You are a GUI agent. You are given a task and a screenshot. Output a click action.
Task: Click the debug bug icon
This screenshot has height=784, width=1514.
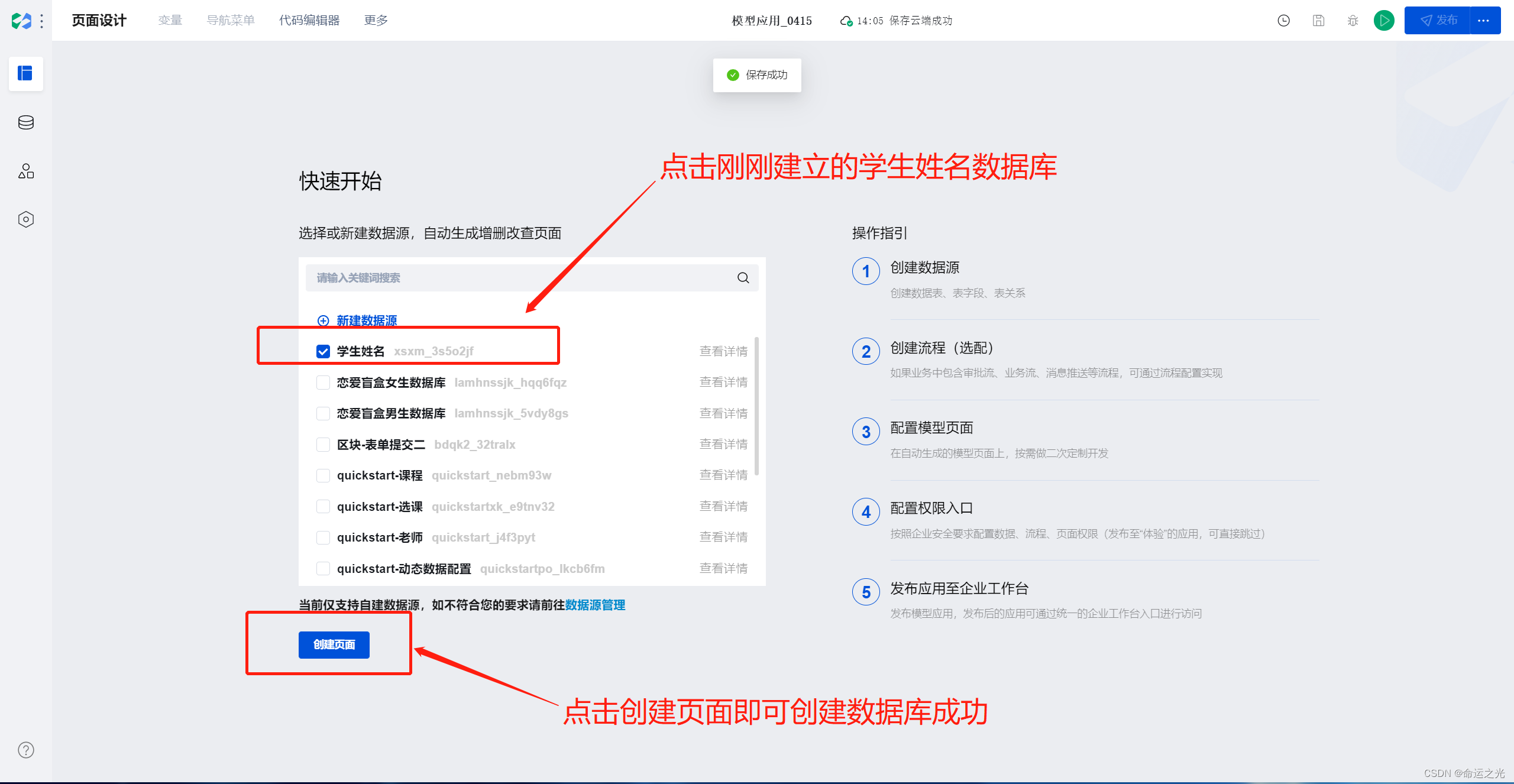(1353, 21)
